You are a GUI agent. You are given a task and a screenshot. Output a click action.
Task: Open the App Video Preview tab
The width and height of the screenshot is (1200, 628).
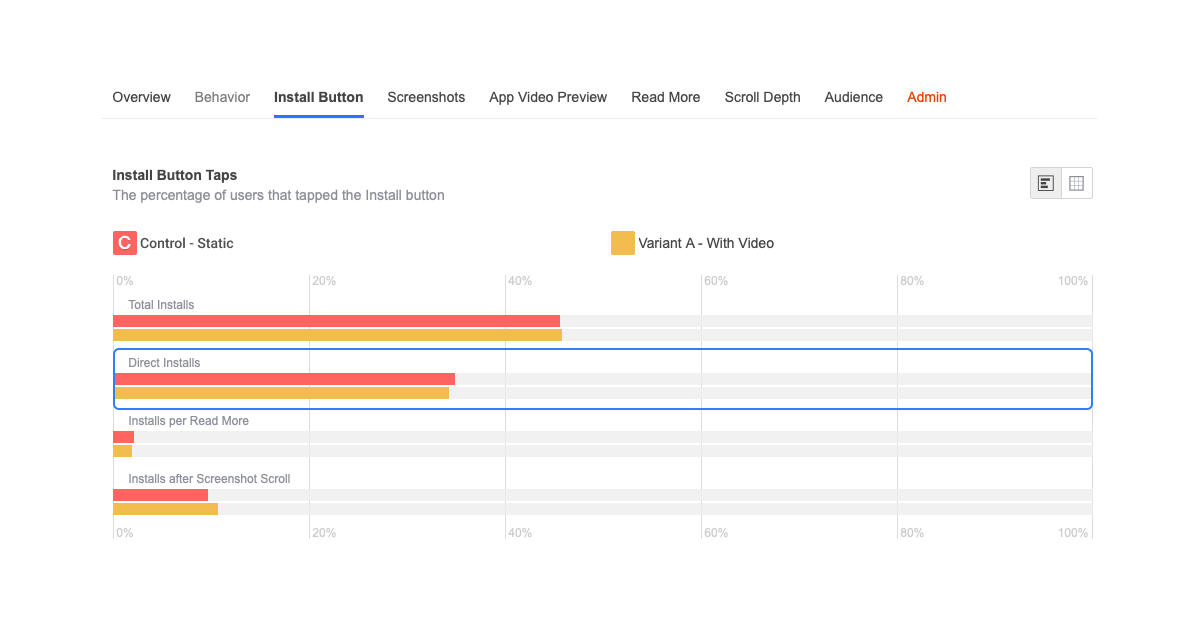548,97
